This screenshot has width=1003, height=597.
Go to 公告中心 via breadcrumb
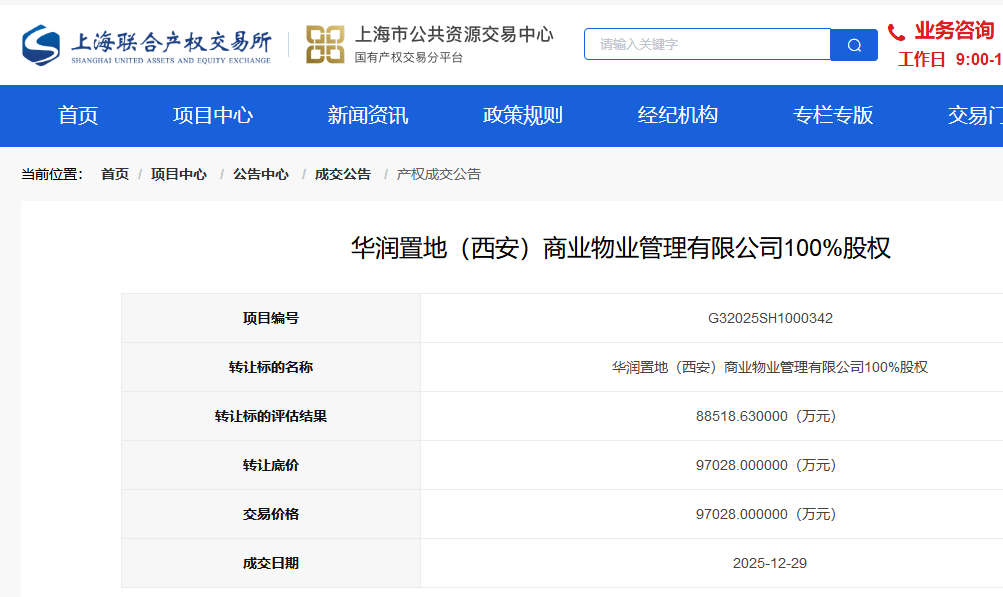coord(261,174)
